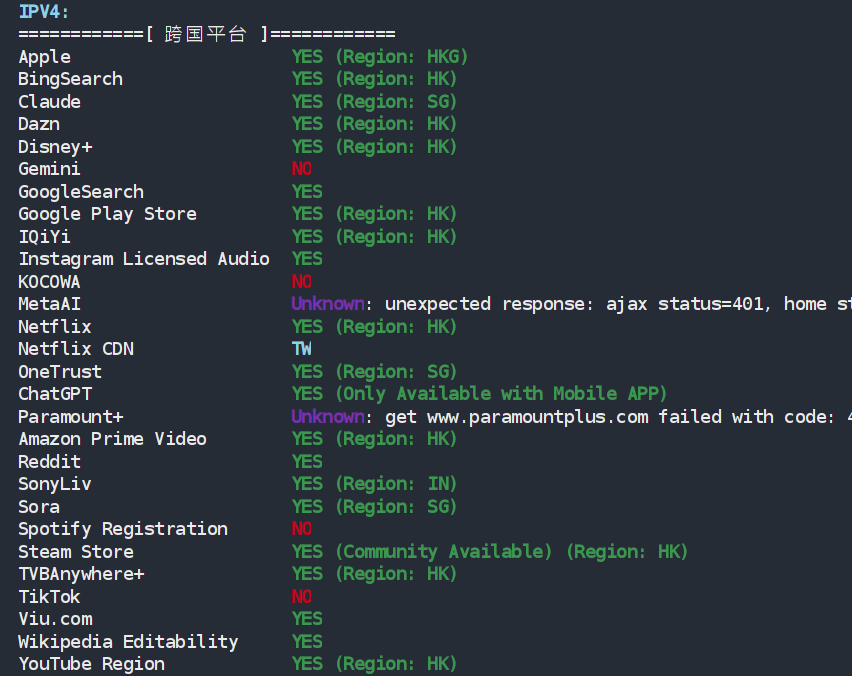Click the Apple service name
852x676 pixels.
(x=44, y=56)
